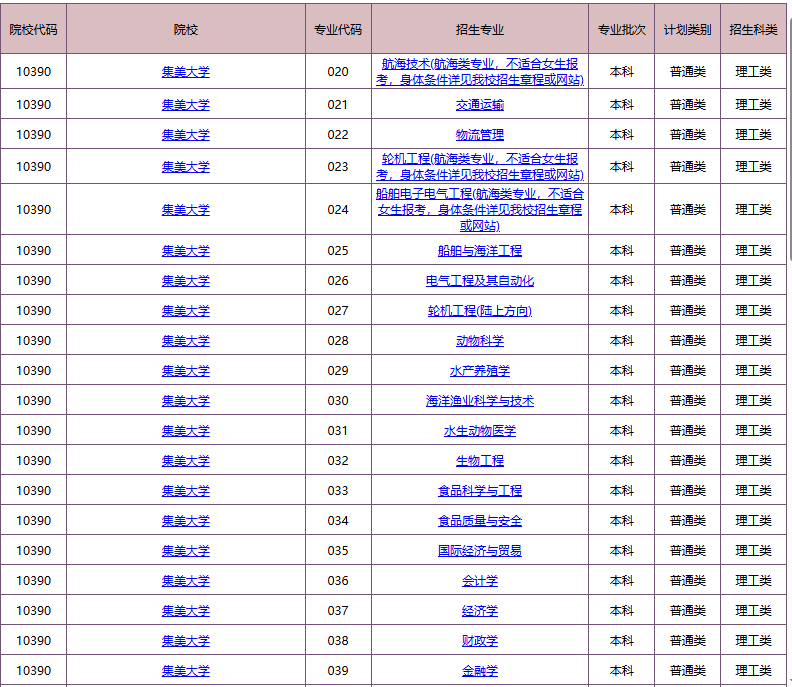Click 集美大学 link in row 039
The image size is (792, 687).
tap(185, 670)
